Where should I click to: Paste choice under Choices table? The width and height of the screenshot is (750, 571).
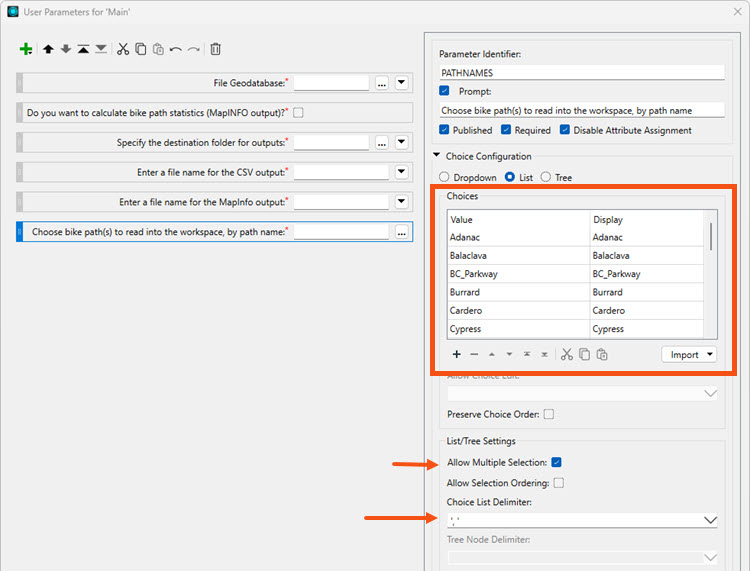[602, 354]
